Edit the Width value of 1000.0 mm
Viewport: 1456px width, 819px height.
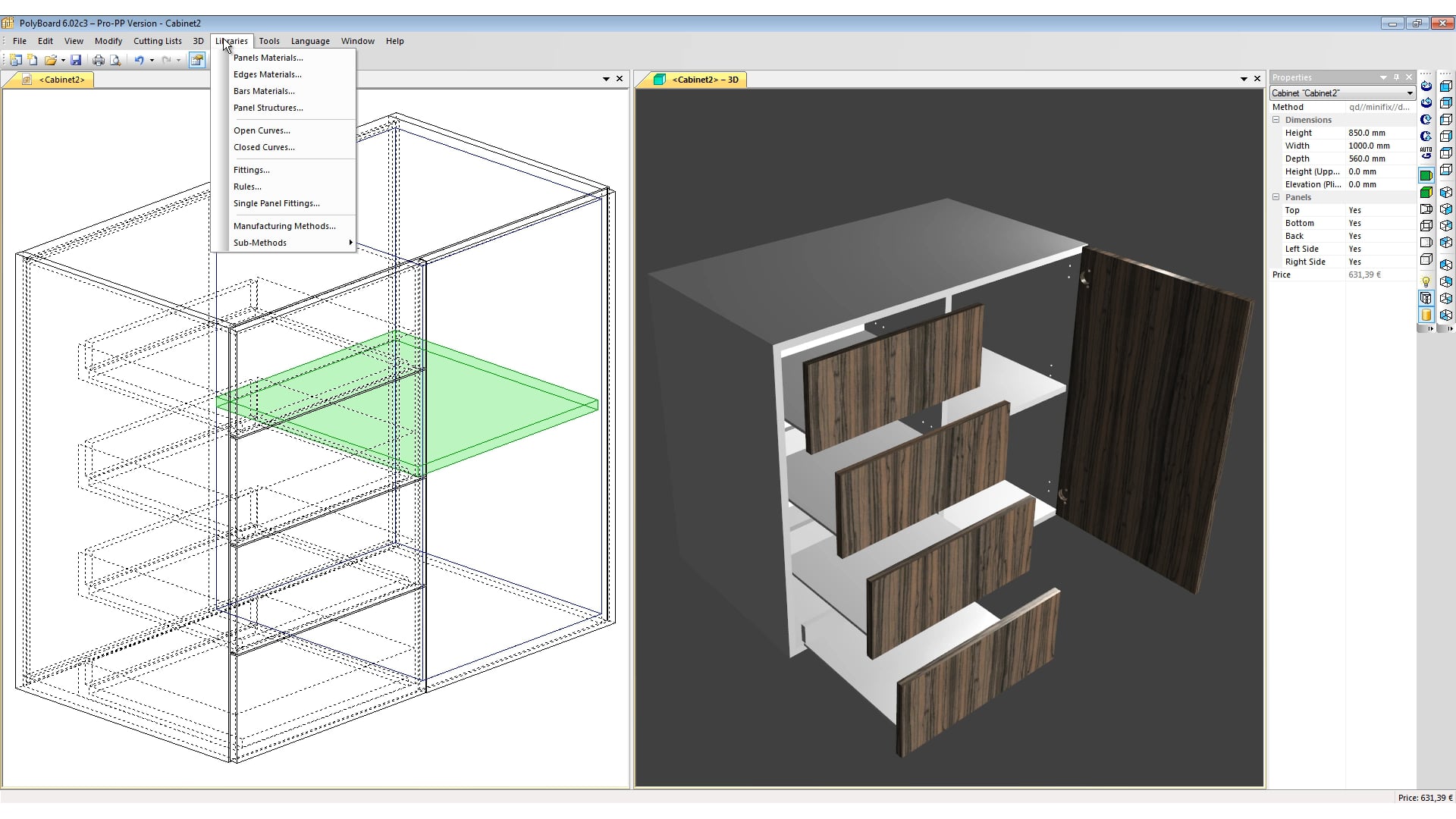[1368, 146]
